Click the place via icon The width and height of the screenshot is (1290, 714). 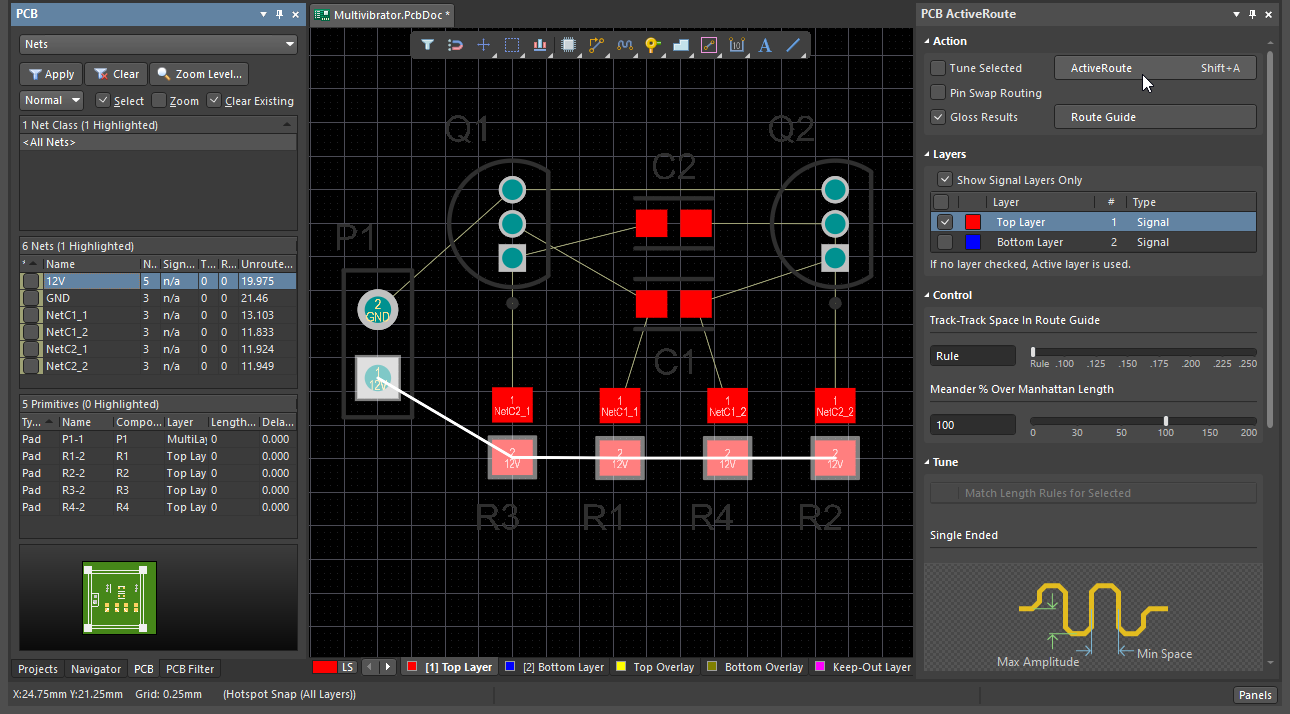pyautogui.click(x=653, y=45)
